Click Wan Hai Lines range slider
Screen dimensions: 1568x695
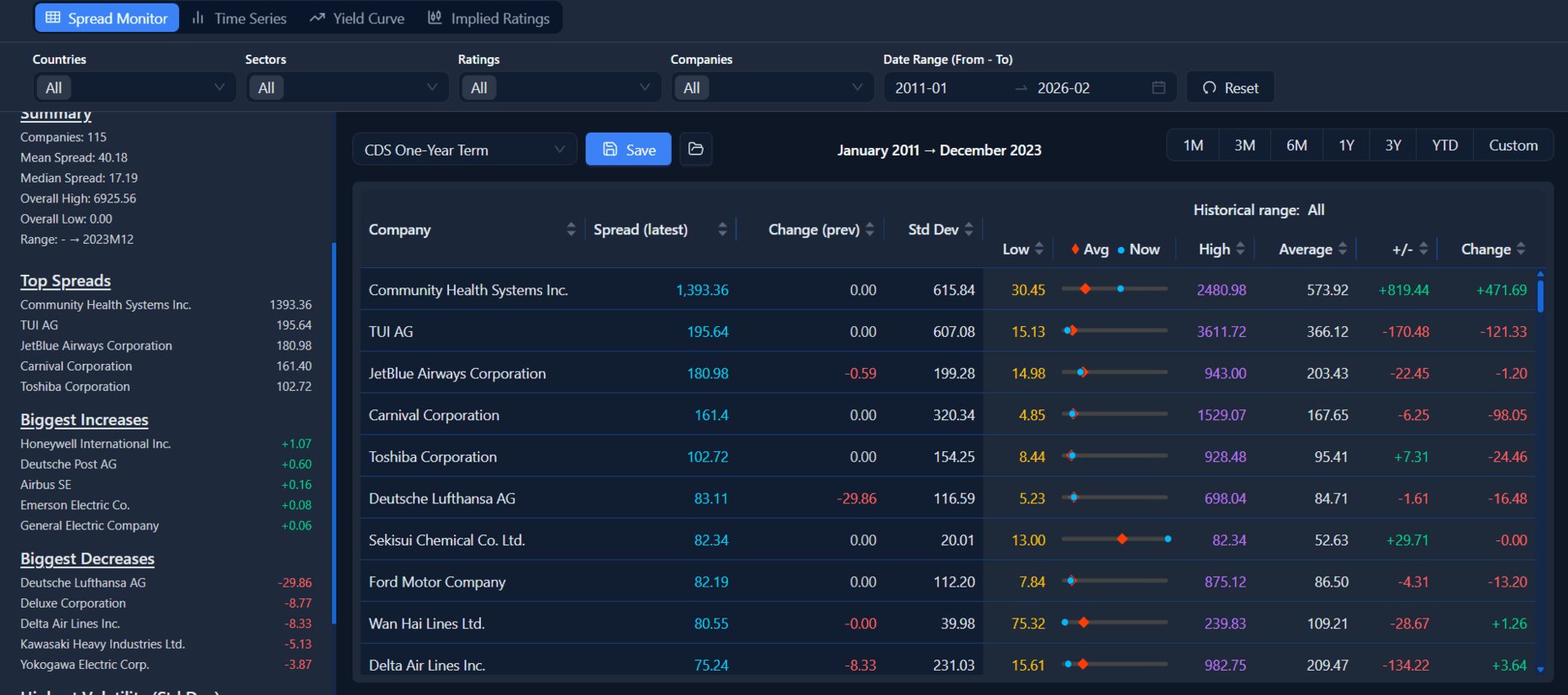pyautogui.click(x=1115, y=623)
